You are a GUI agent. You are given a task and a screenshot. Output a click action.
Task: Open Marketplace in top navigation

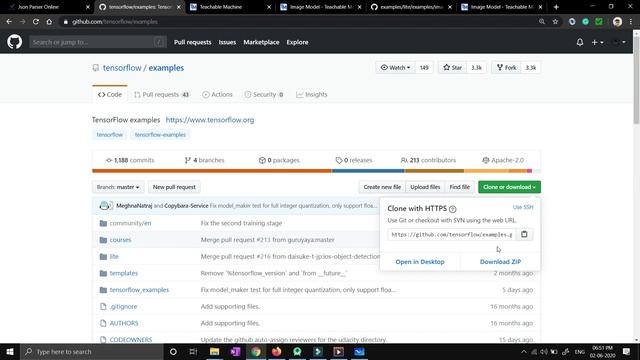pos(261,42)
